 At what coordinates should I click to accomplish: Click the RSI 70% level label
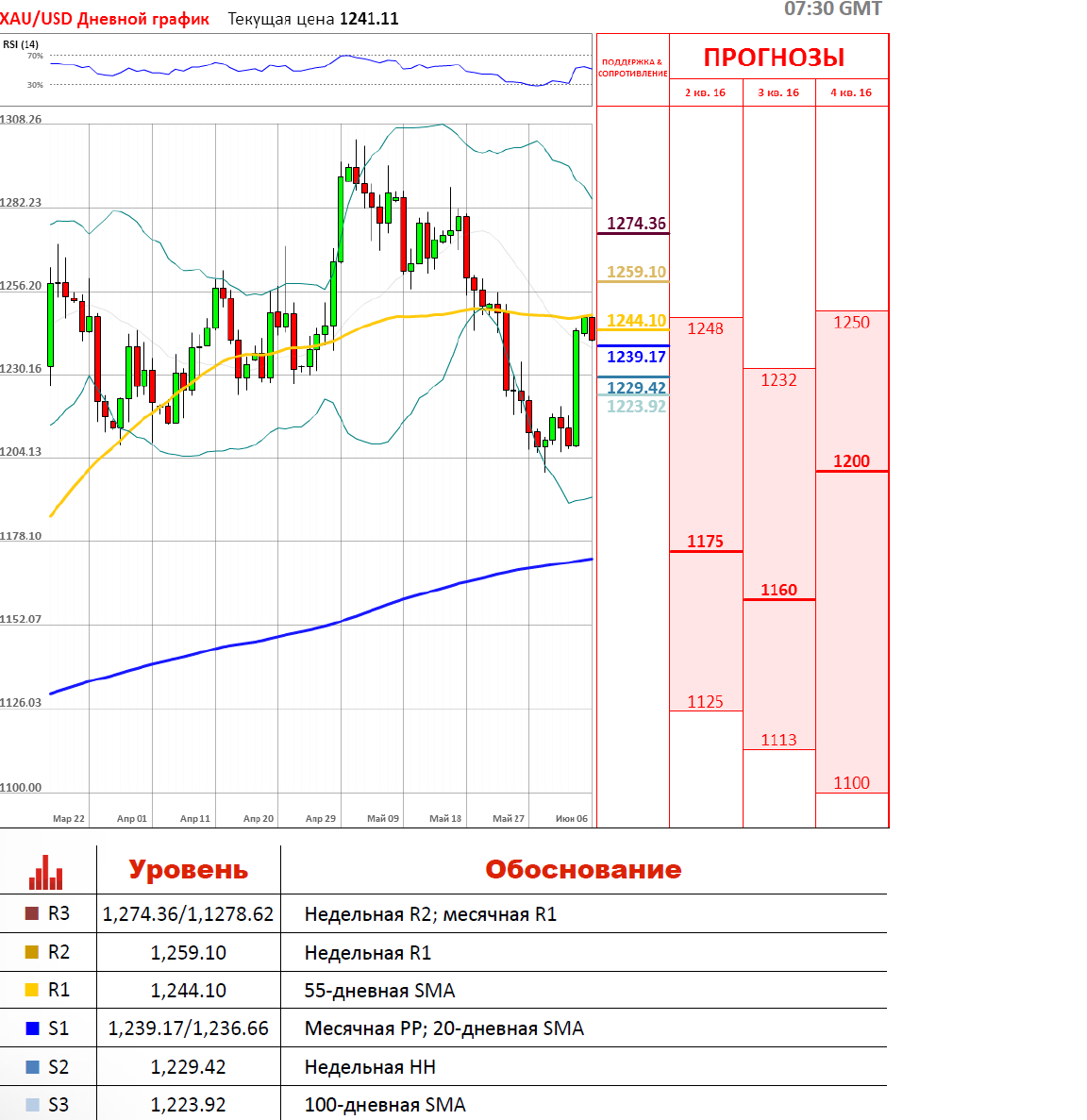click(x=35, y=56)
